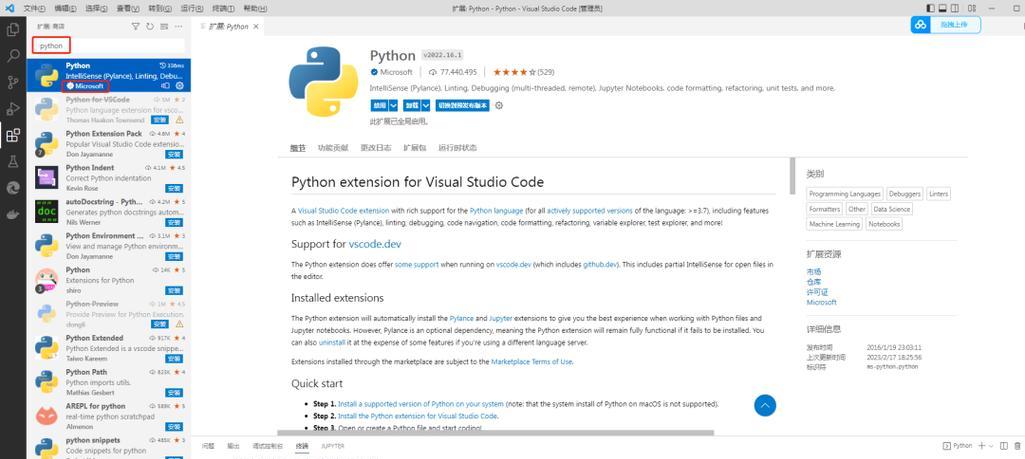Click the manage gear on Python list item
The image size is (1025, 459).
pos(180,86)
